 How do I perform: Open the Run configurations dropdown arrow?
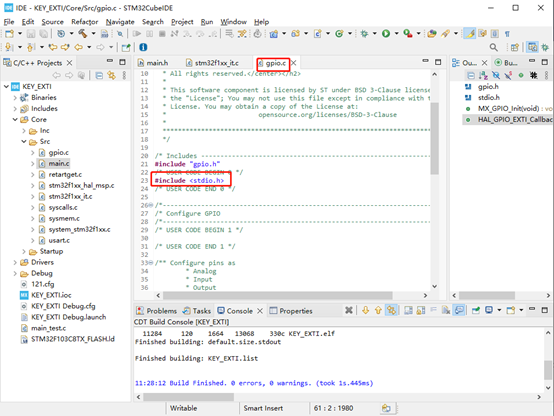[396, 34]
